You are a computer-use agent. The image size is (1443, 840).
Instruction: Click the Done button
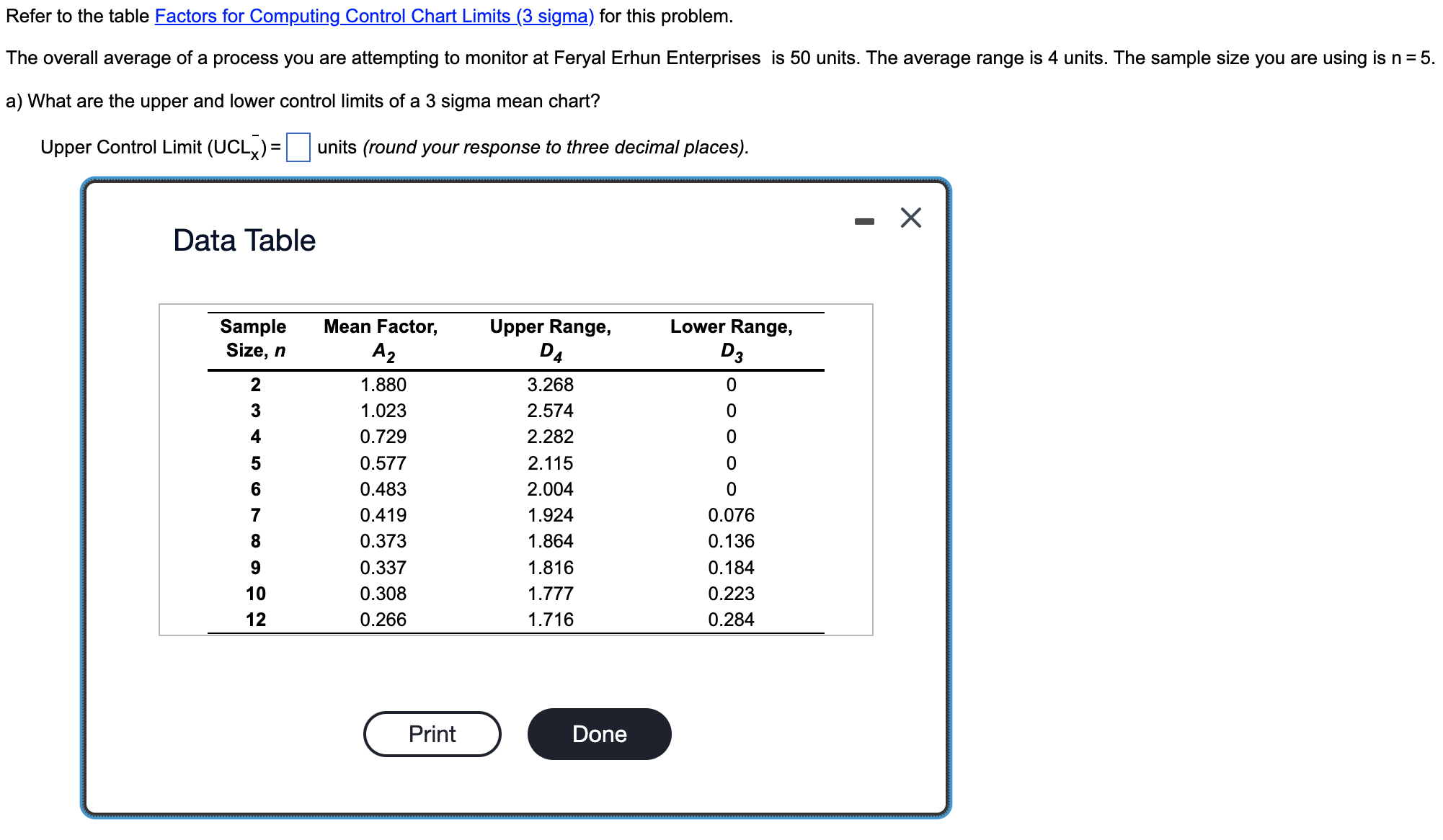[598, 733]
